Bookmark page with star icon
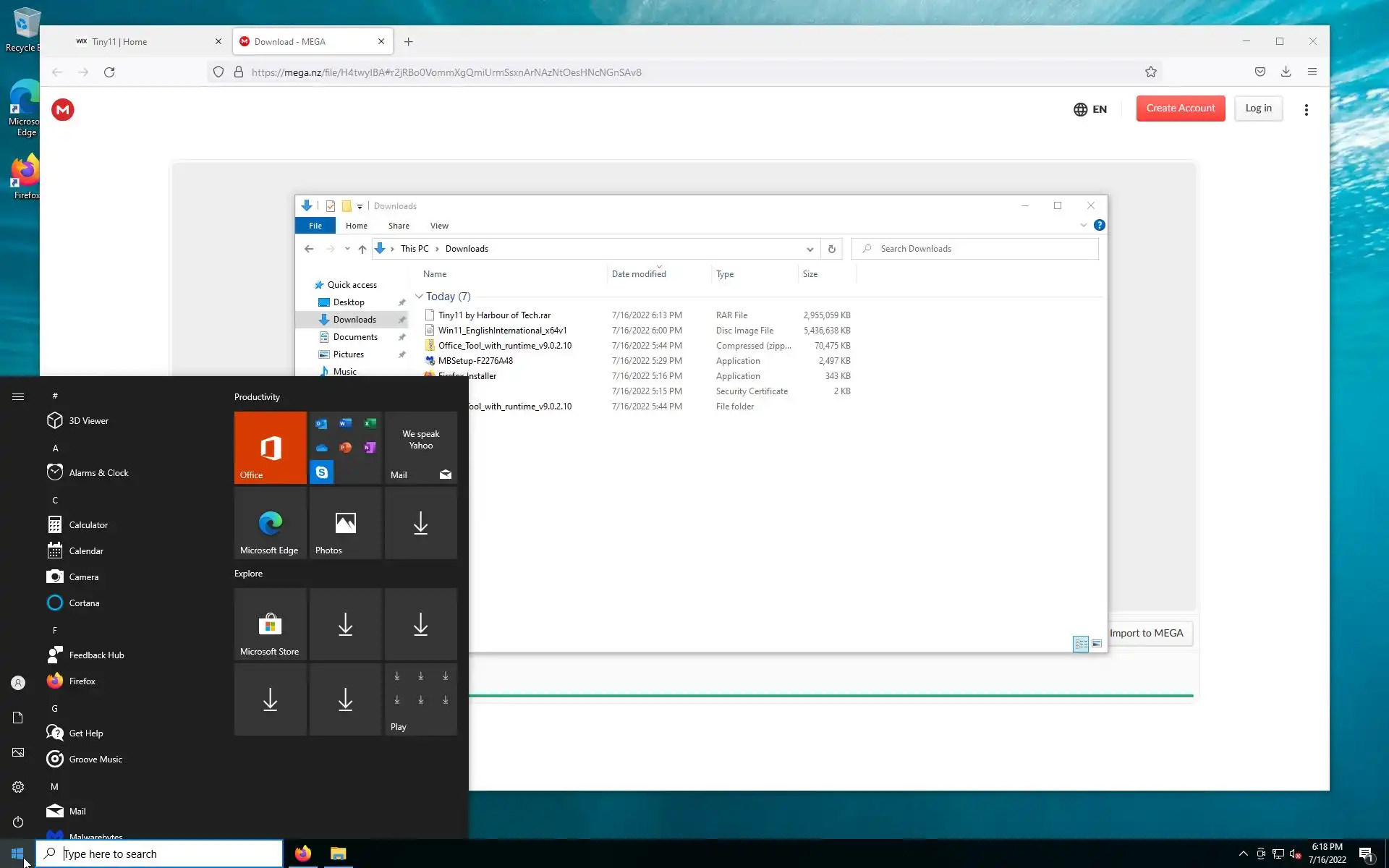 point(1151,72)
